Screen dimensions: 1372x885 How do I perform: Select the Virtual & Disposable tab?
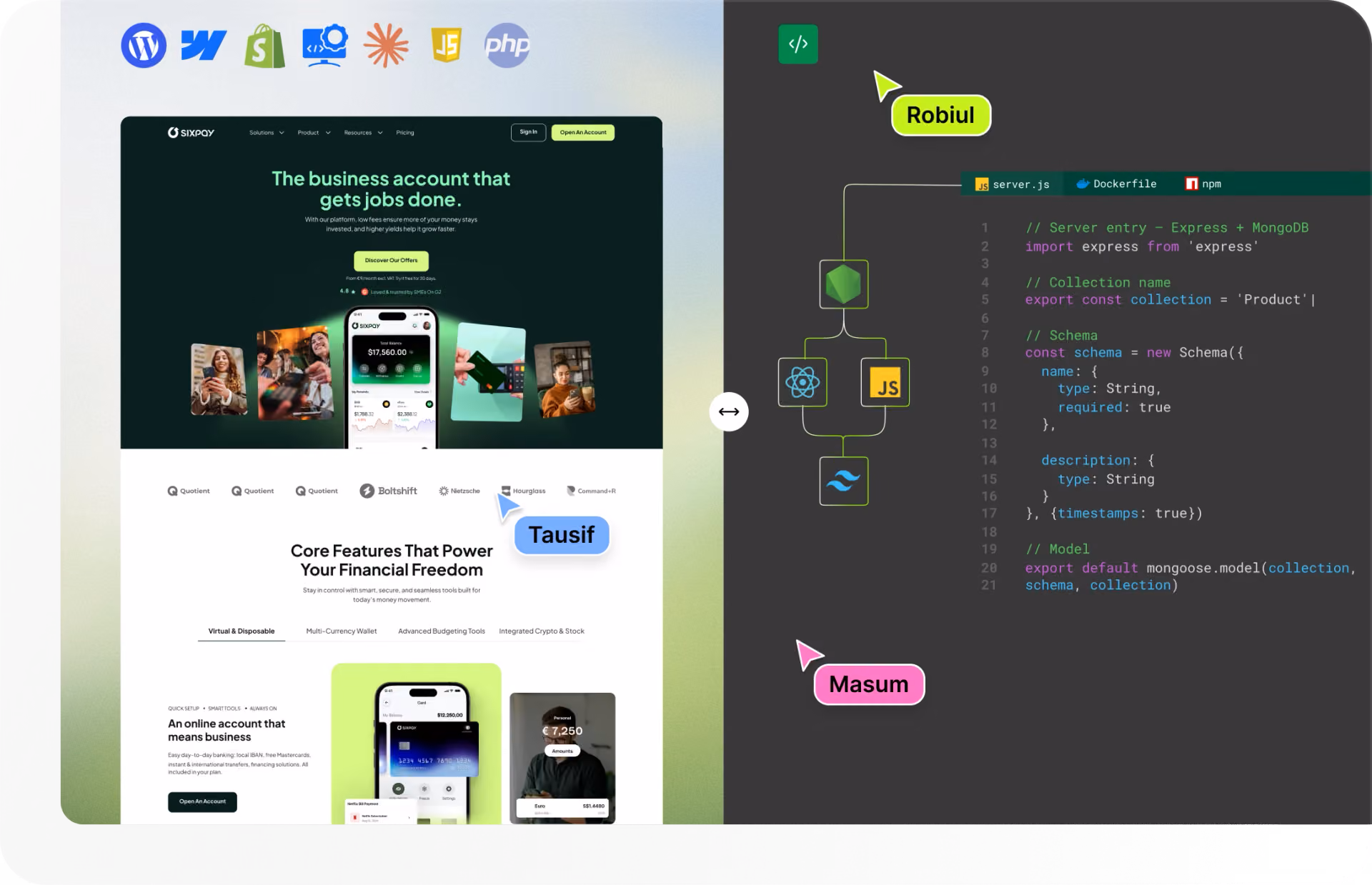point(242,631)
